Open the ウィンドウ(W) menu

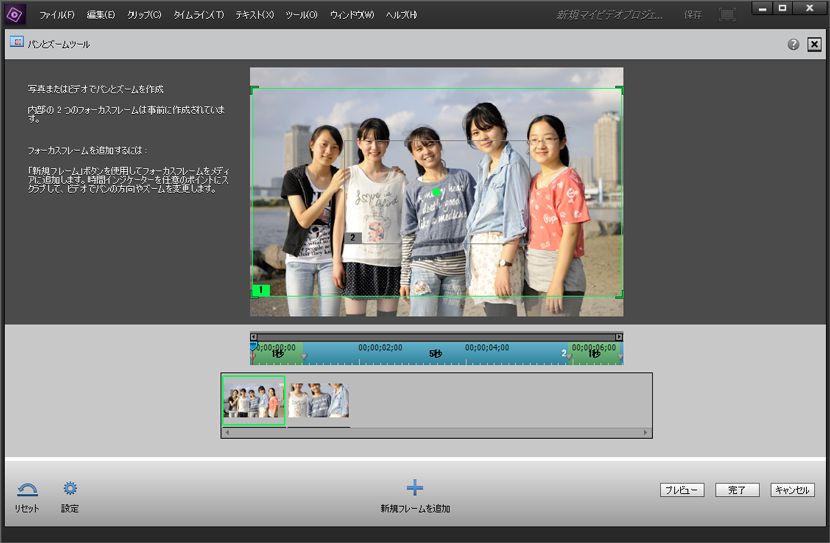(x=351, y=15)
